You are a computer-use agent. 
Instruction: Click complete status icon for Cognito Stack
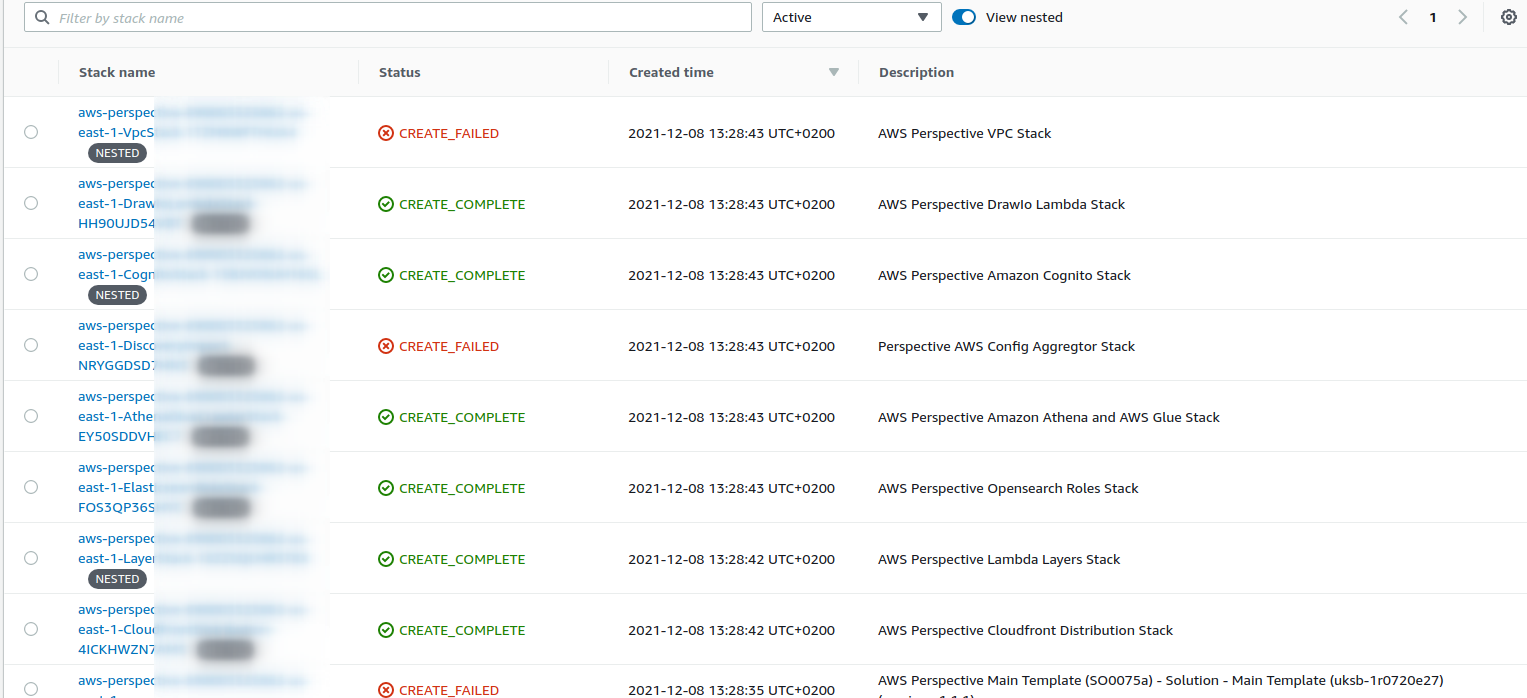pyautogui.click(x=386, y=275)
